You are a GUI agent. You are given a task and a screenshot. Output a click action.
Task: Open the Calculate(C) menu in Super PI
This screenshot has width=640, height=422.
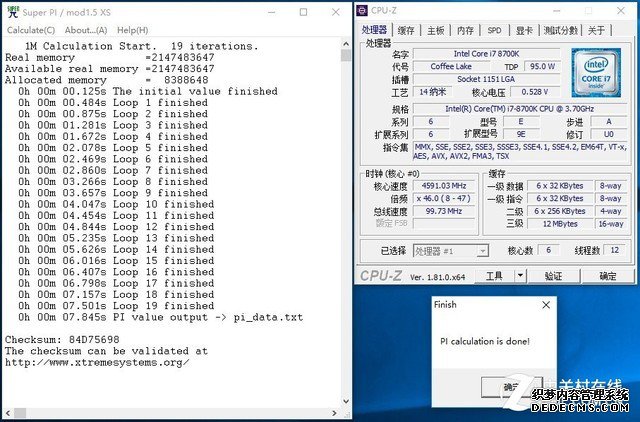click(31, 30)
